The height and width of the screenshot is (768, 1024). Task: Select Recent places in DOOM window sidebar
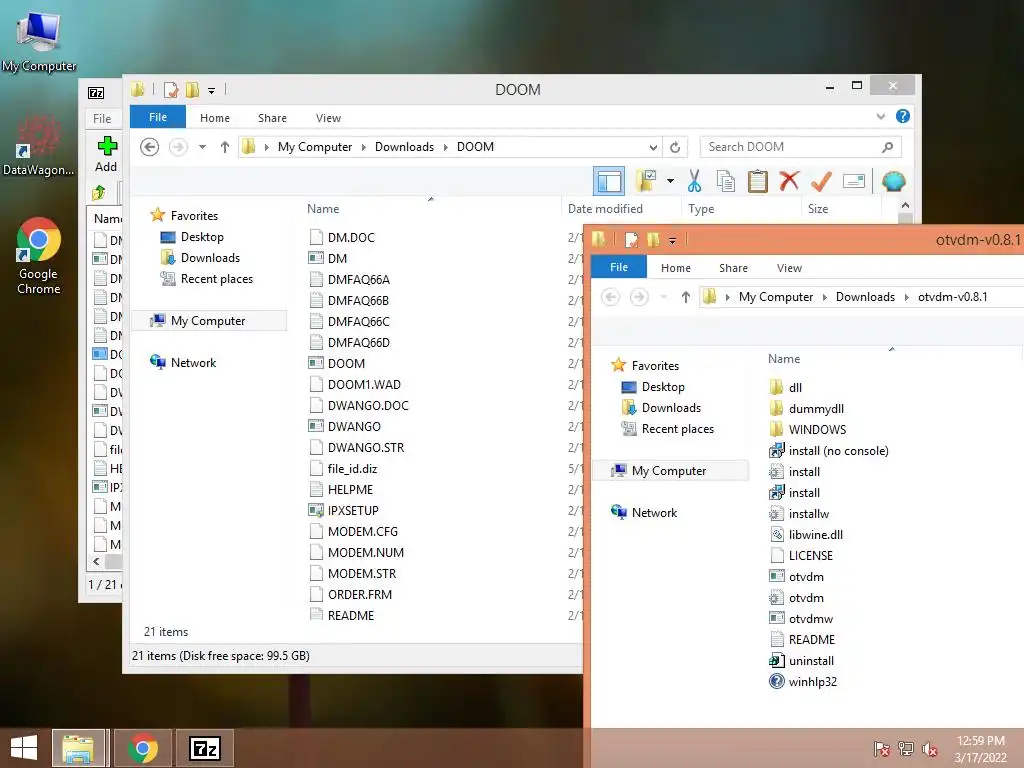click(217, 279)
